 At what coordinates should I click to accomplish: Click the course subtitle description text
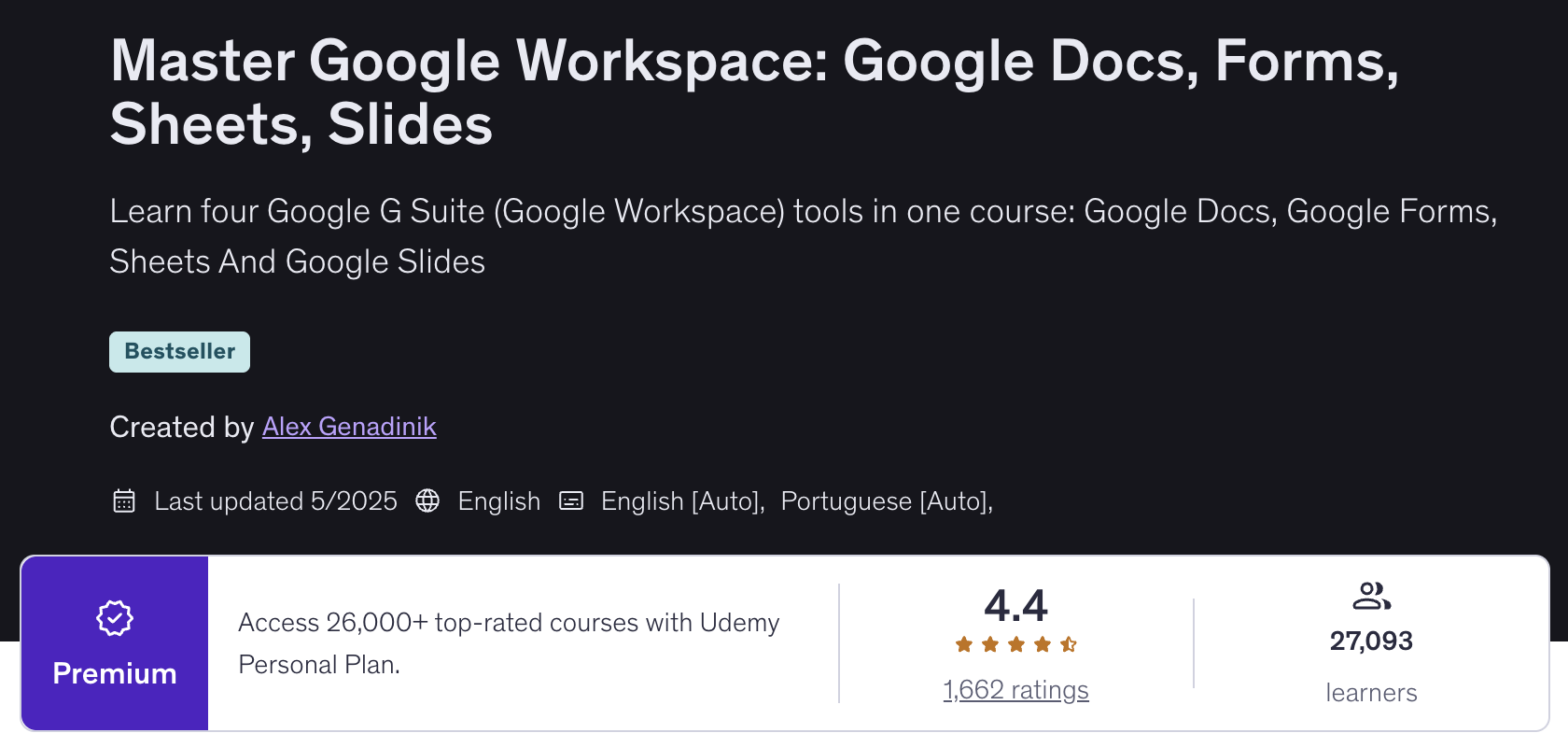pos(803,236)
